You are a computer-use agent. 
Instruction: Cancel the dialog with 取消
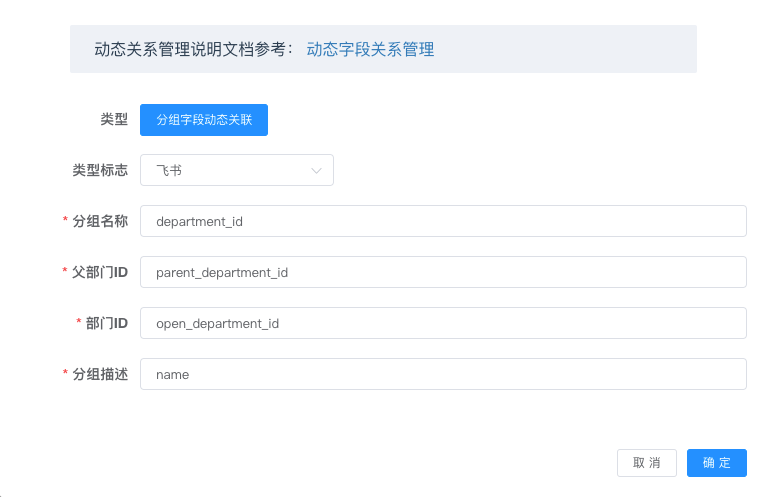(646, 463)
